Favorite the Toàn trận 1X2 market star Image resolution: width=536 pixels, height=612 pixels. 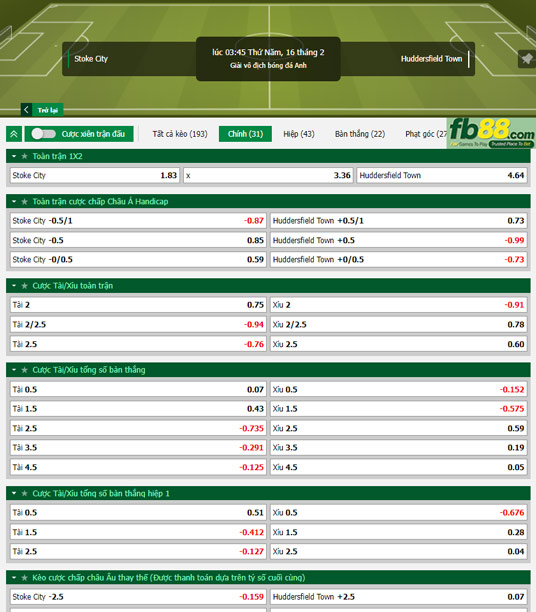tap(25, 156)
